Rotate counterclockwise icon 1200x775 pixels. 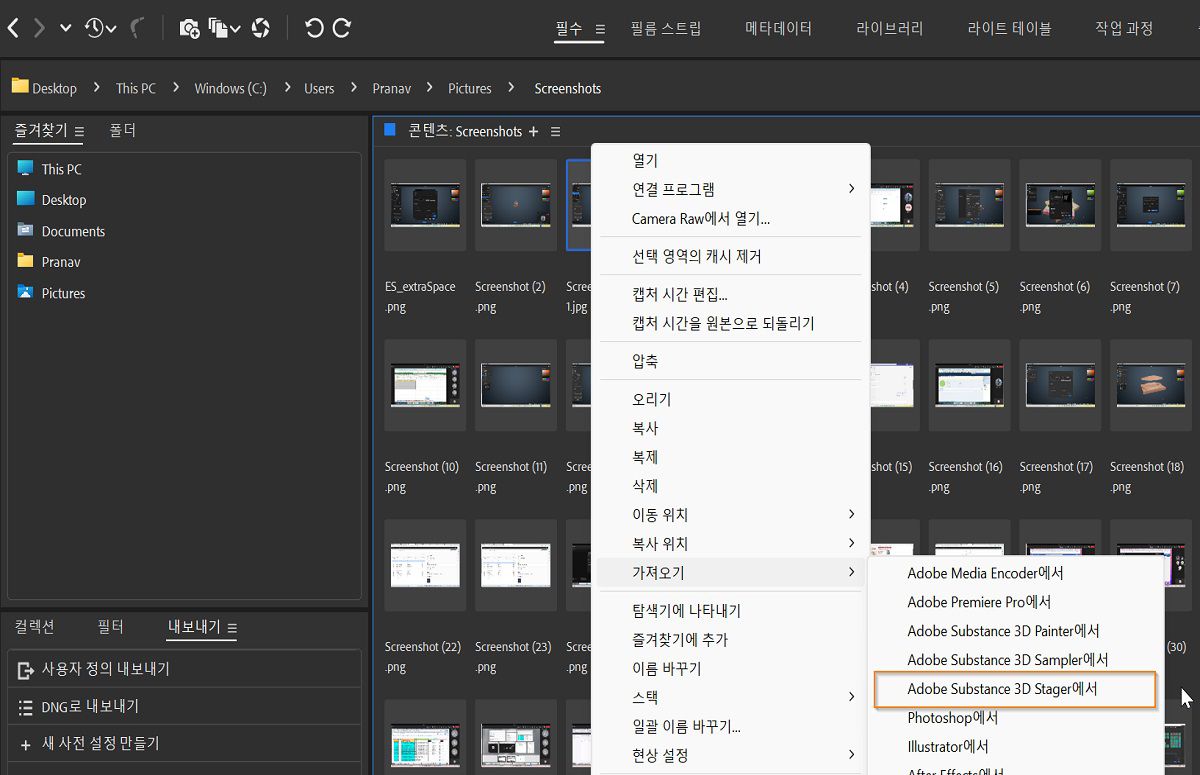(314, 28)
